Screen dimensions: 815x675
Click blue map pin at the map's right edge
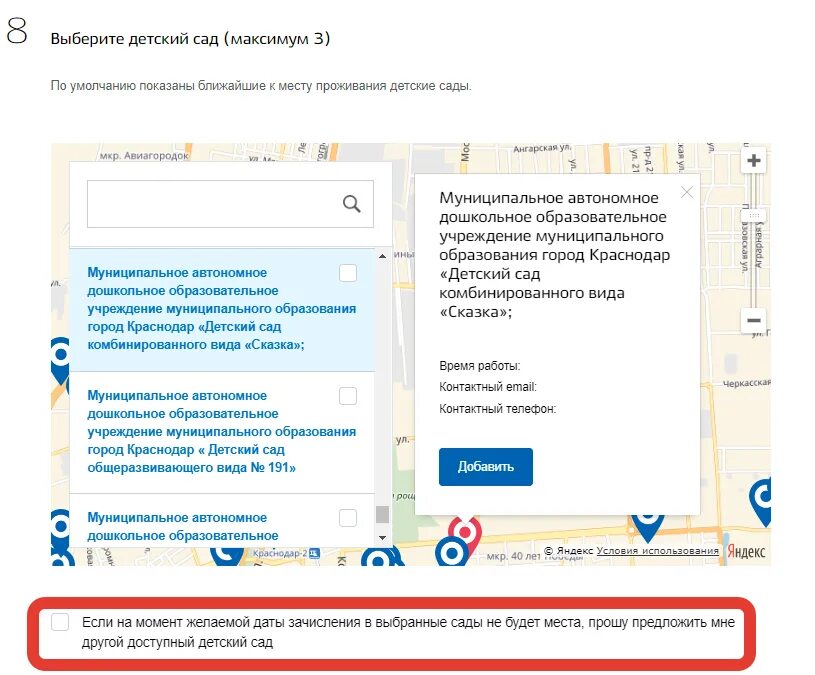point(761,501)
